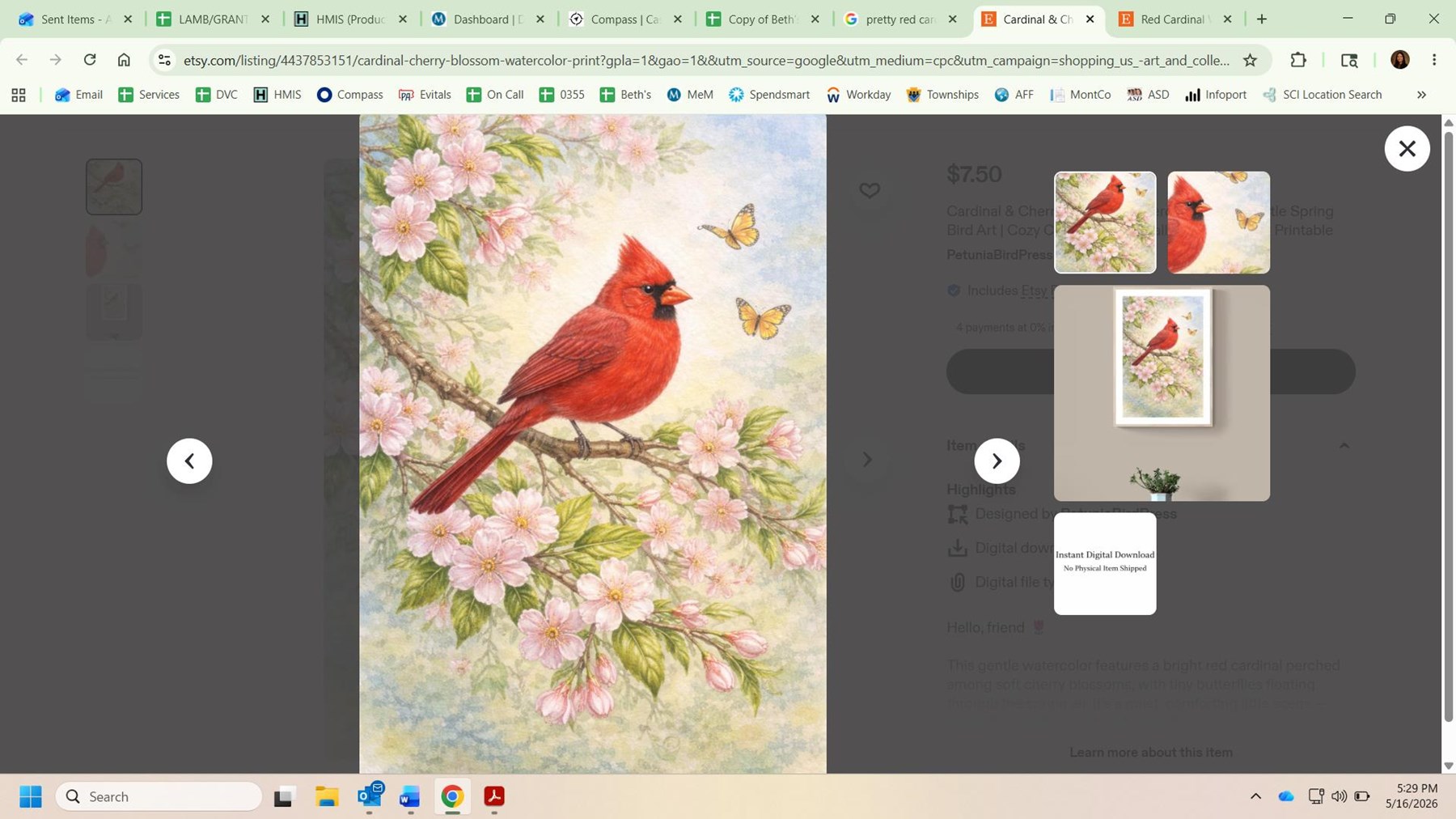Show the previous listing image

coord(189,460)
